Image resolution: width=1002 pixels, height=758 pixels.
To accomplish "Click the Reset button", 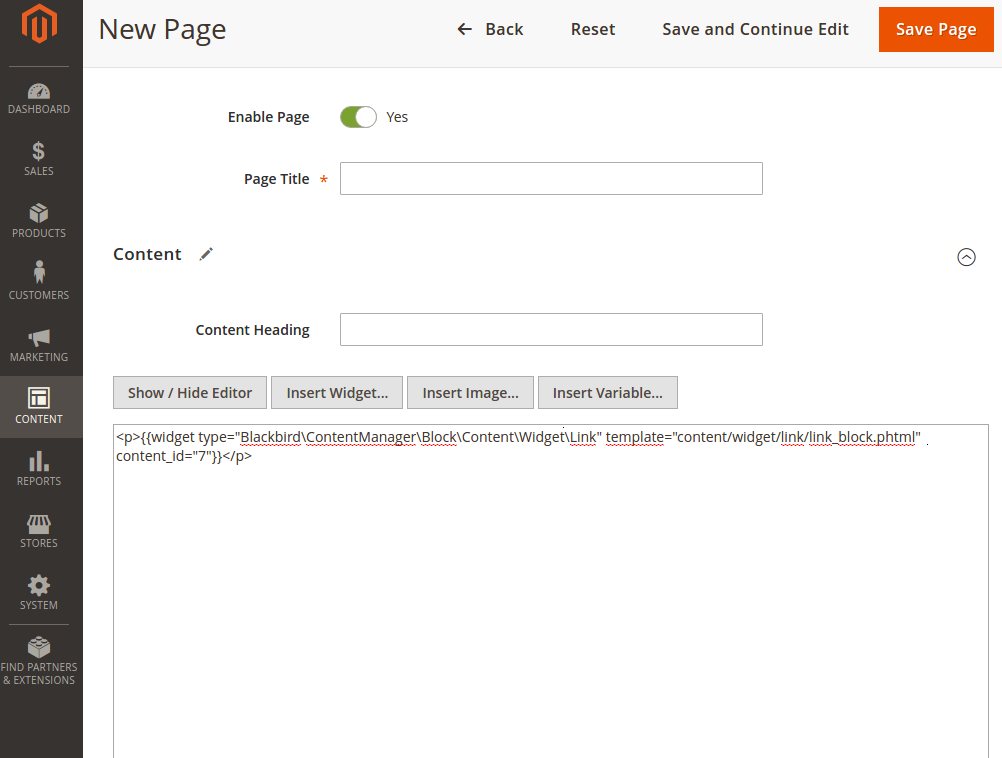I will [593, 29].
